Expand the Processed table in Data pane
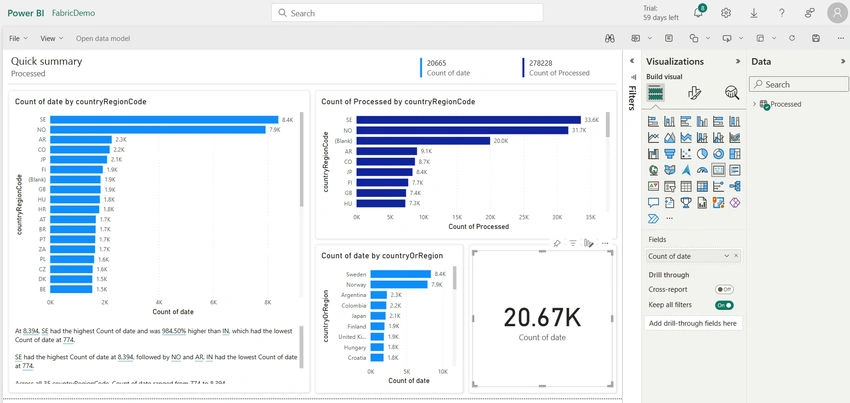The height and width of the screenshot is (403, 850). pyautogui.click(x=754, y=104)
